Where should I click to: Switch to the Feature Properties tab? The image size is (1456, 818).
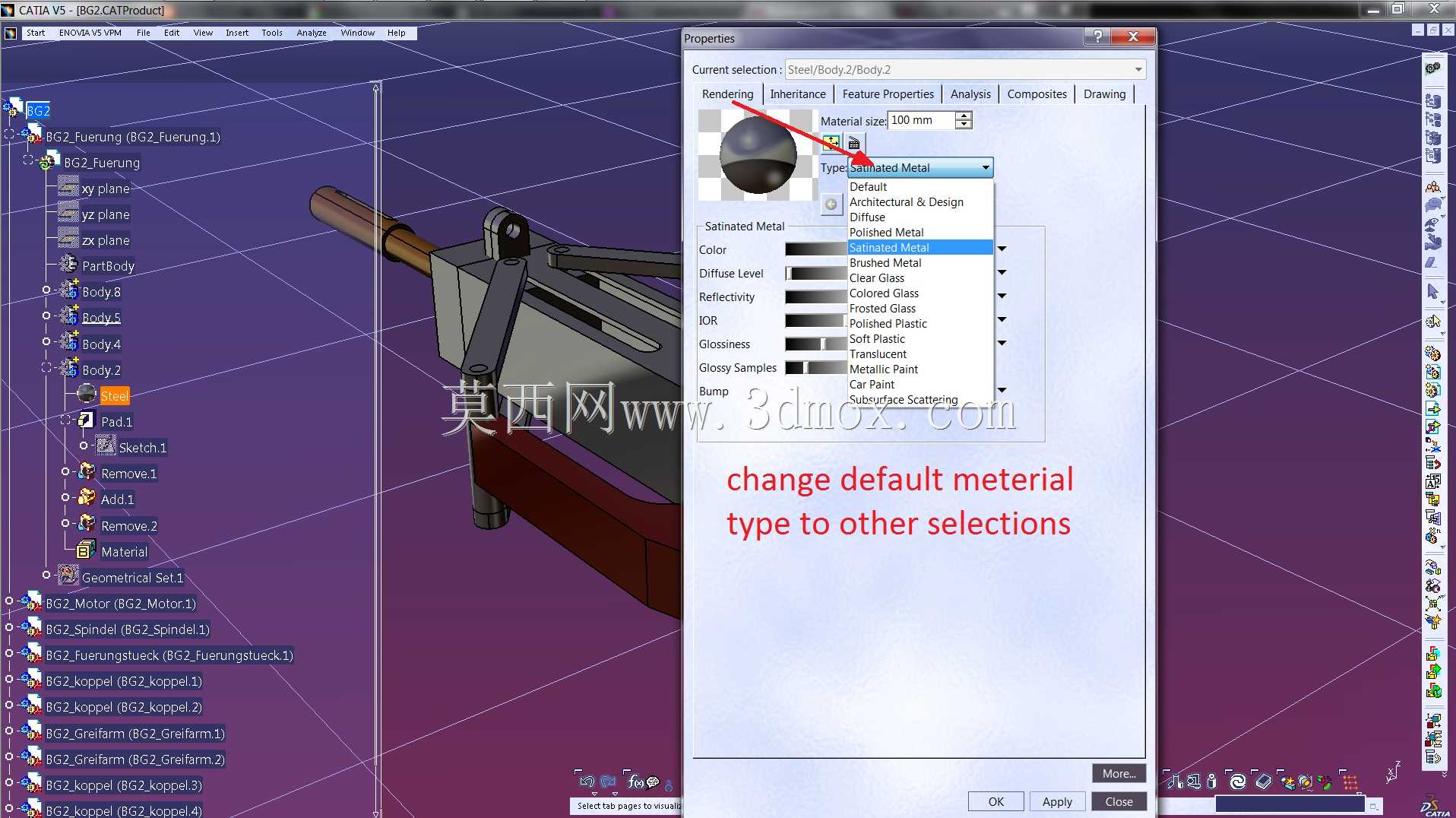(888, 94)
